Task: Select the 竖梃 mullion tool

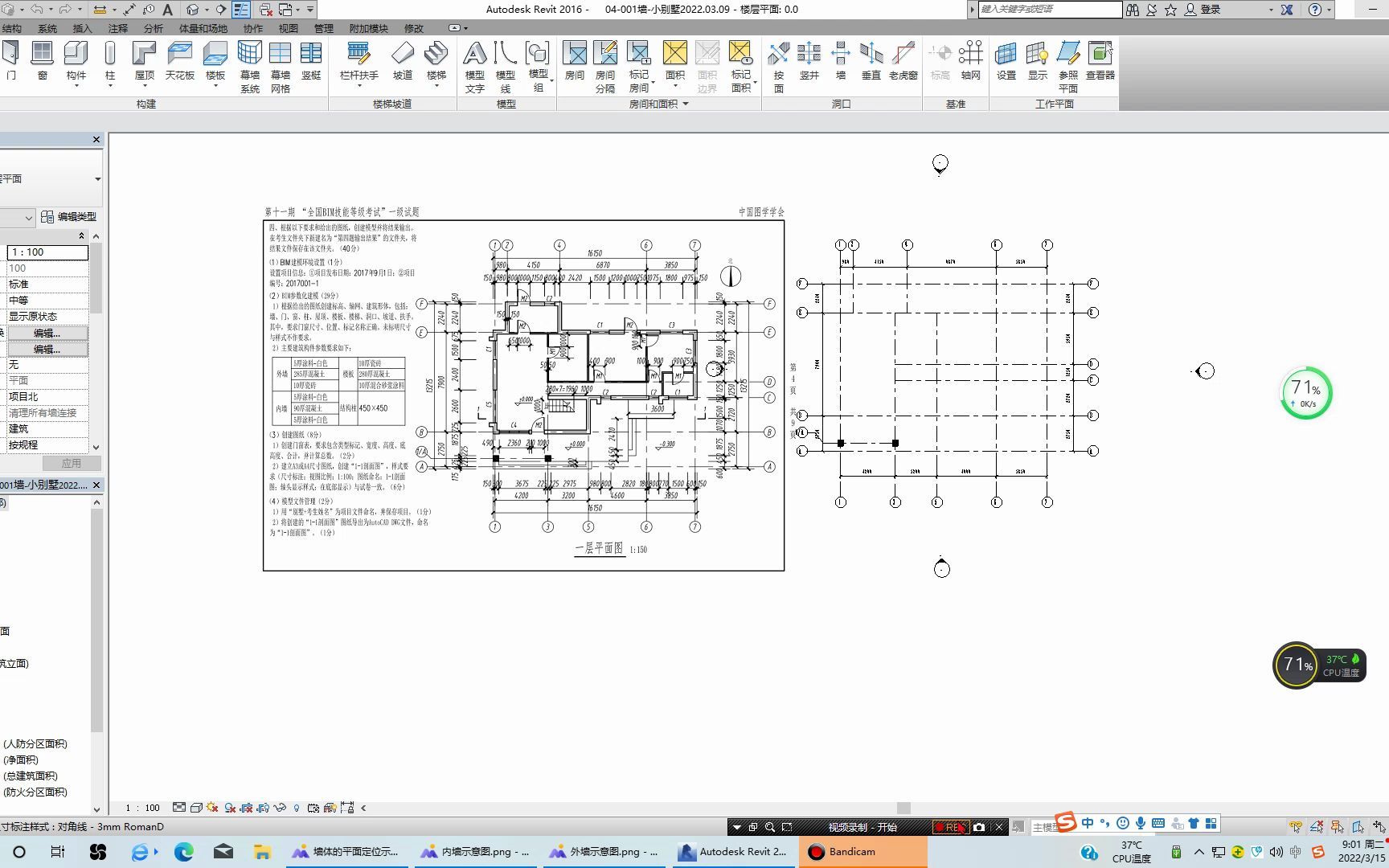Action: click(x=311, y=61)
